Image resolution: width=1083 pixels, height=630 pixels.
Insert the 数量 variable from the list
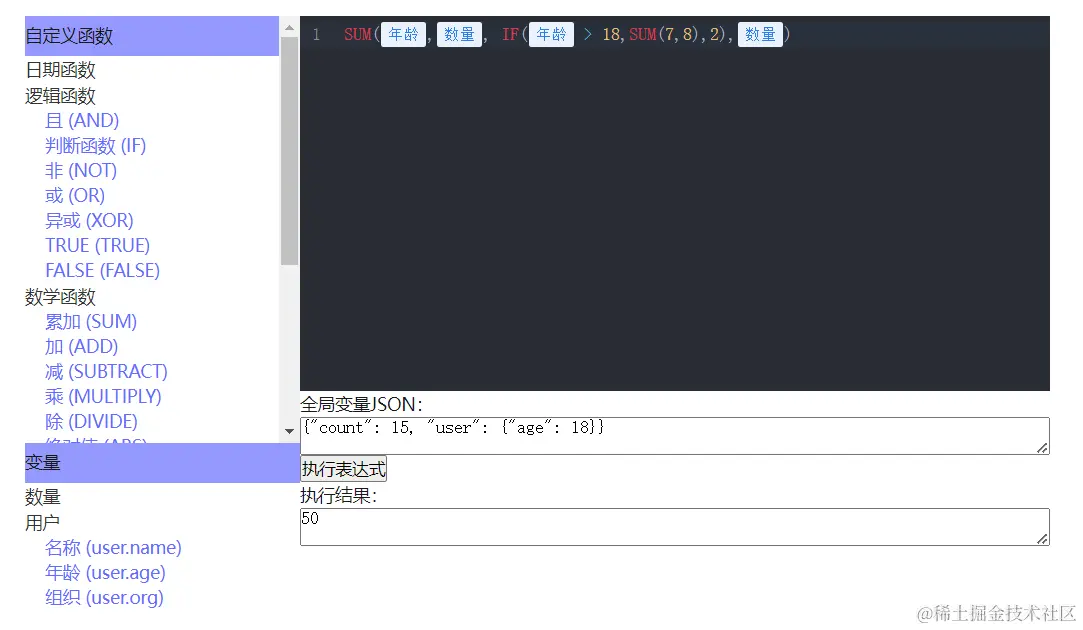[x=43, y=497]
